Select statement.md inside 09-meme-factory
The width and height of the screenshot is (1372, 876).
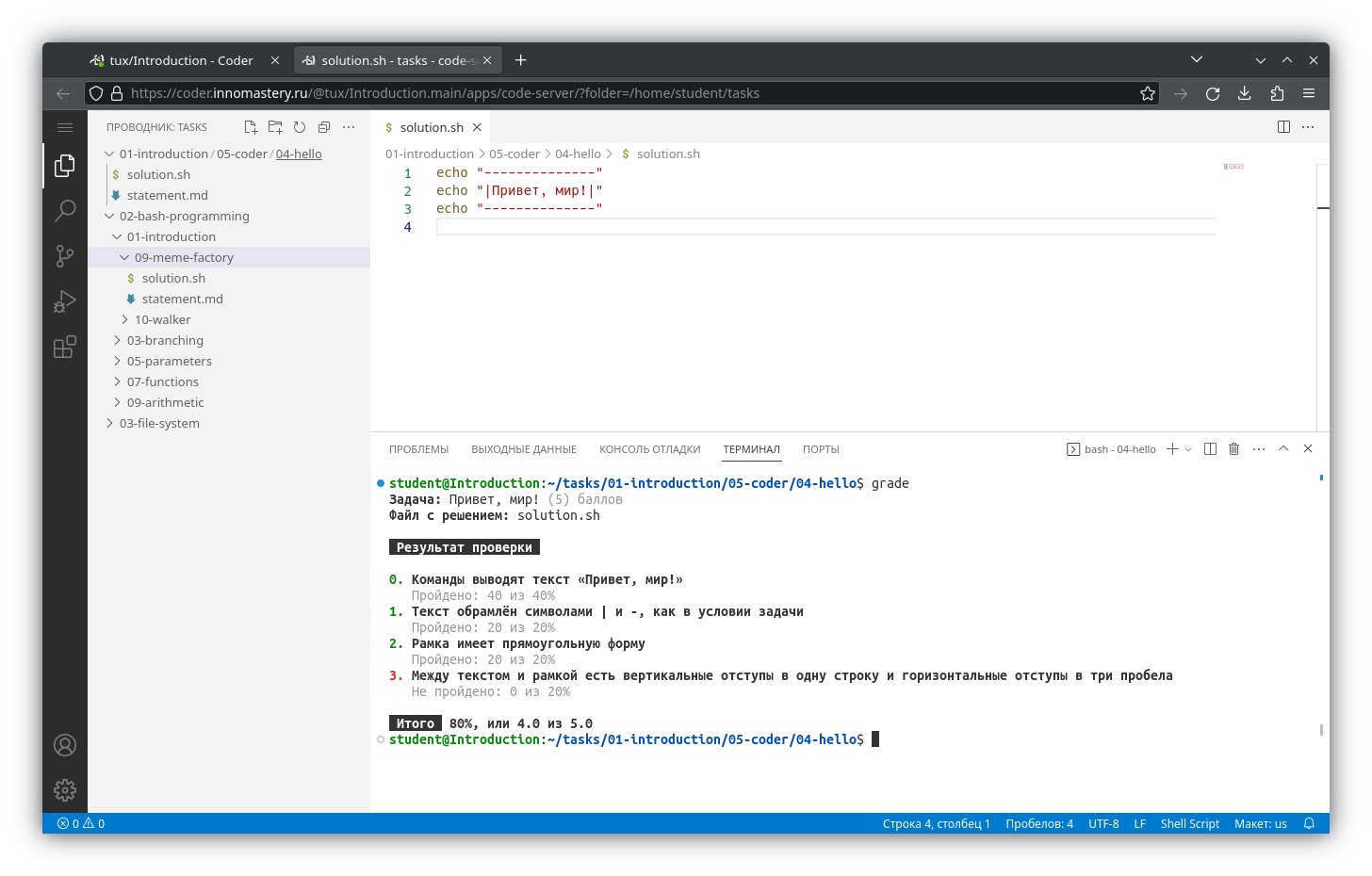tap(184, 299)
